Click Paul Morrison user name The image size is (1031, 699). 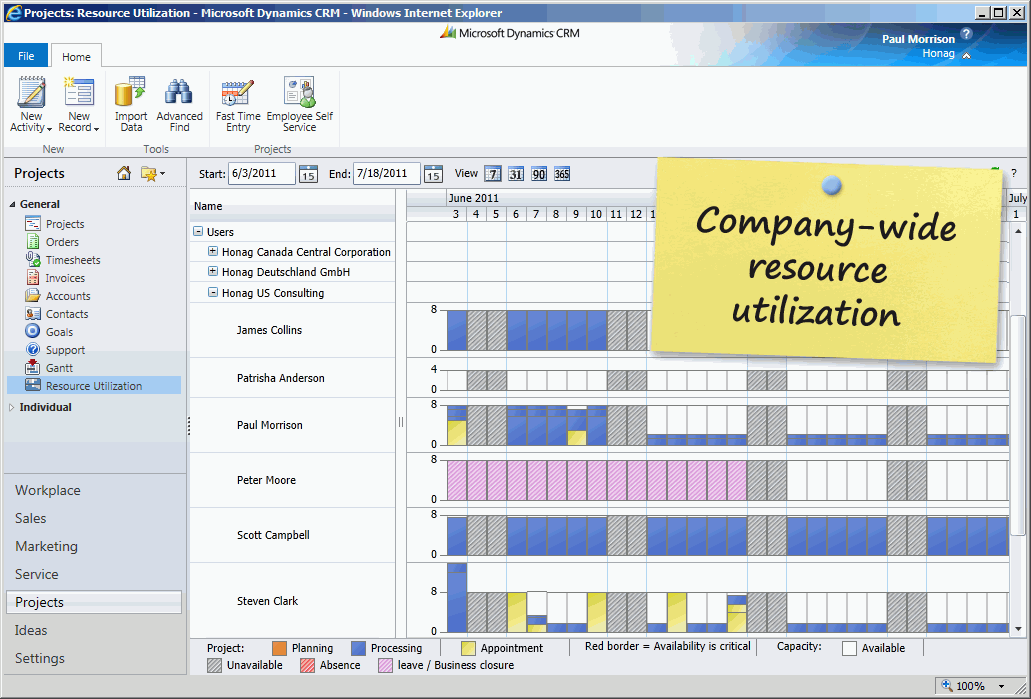[x=918, y=39]
